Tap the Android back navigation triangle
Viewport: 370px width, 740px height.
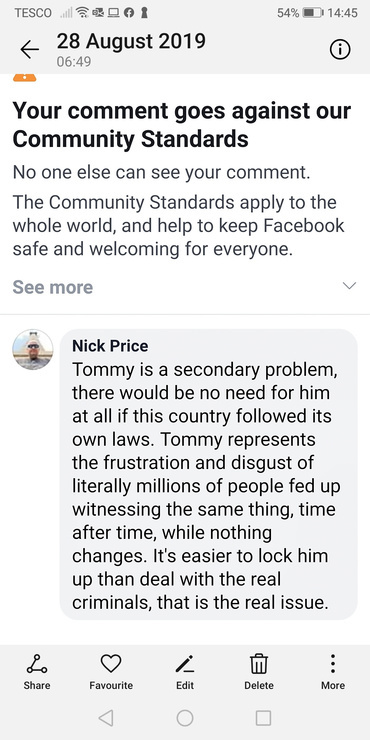(106, 718)
